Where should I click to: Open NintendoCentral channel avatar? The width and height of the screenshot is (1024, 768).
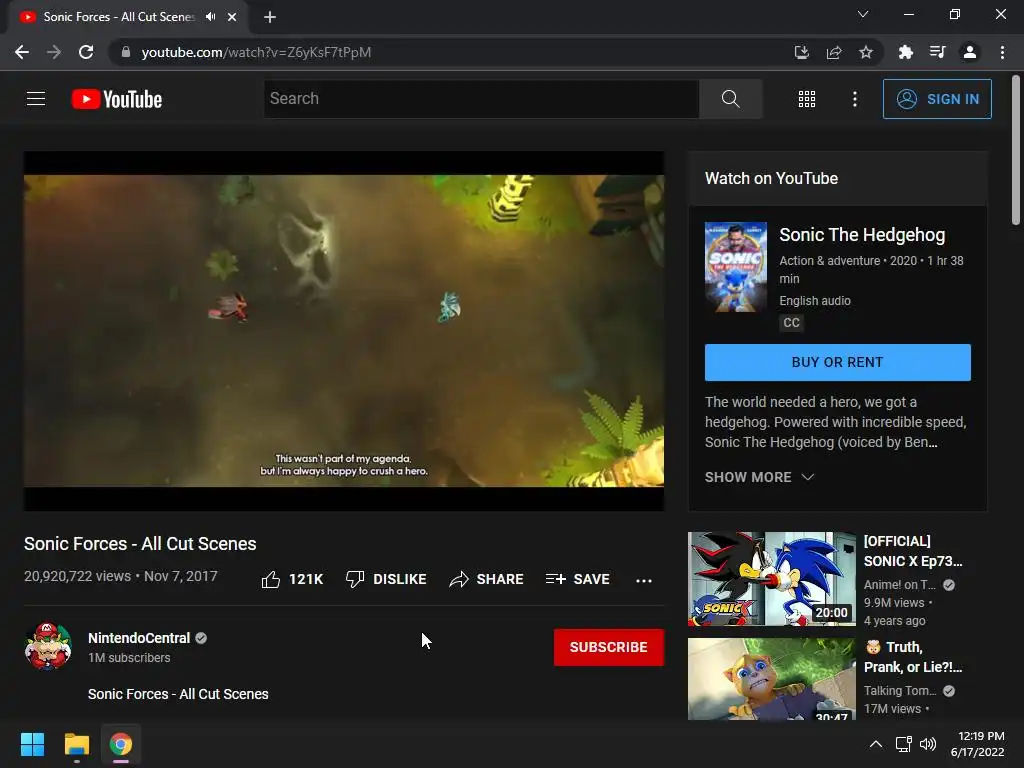(48, 646)
